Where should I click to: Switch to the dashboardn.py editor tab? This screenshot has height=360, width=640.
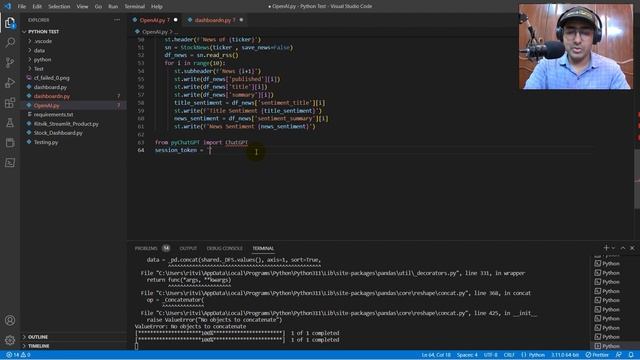(215, 20)
